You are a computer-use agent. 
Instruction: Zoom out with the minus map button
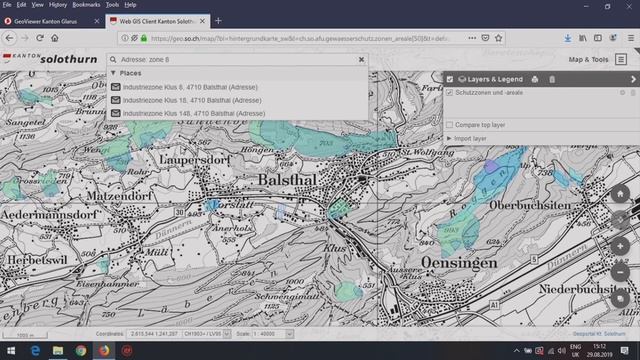tap(620, 272)
